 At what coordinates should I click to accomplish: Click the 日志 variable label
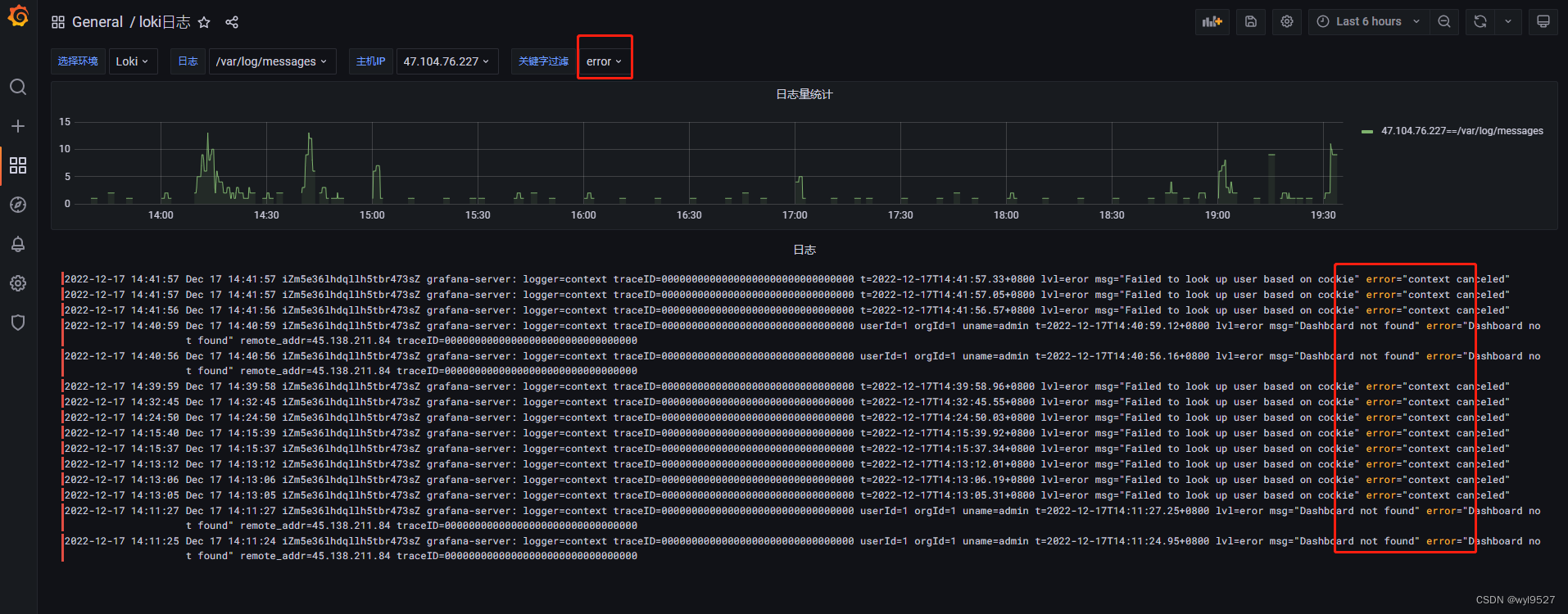tap(188, 61)
